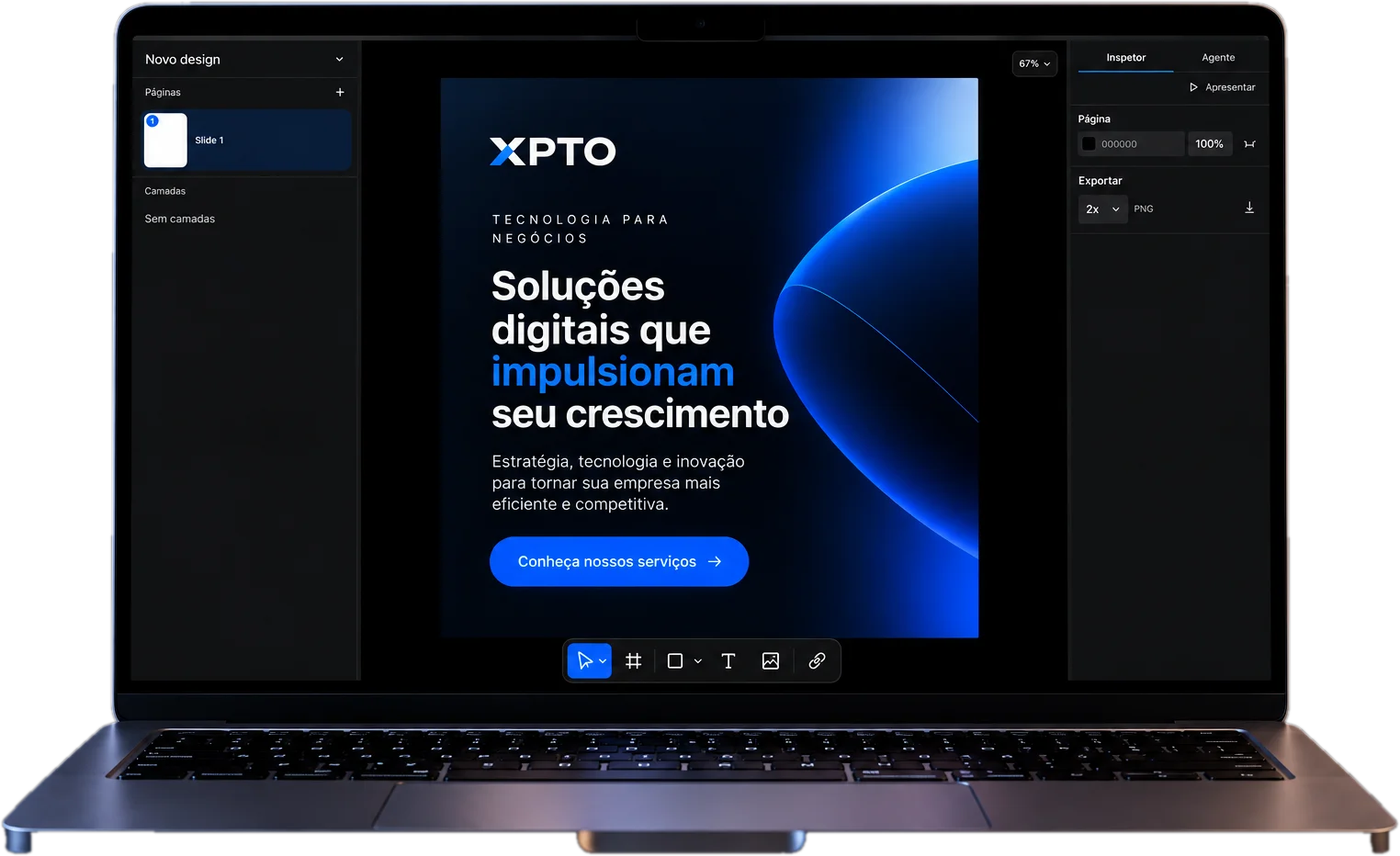1400x856 pixels.
Task: Add a new page with the plus icon
Action: click(340, 92)
